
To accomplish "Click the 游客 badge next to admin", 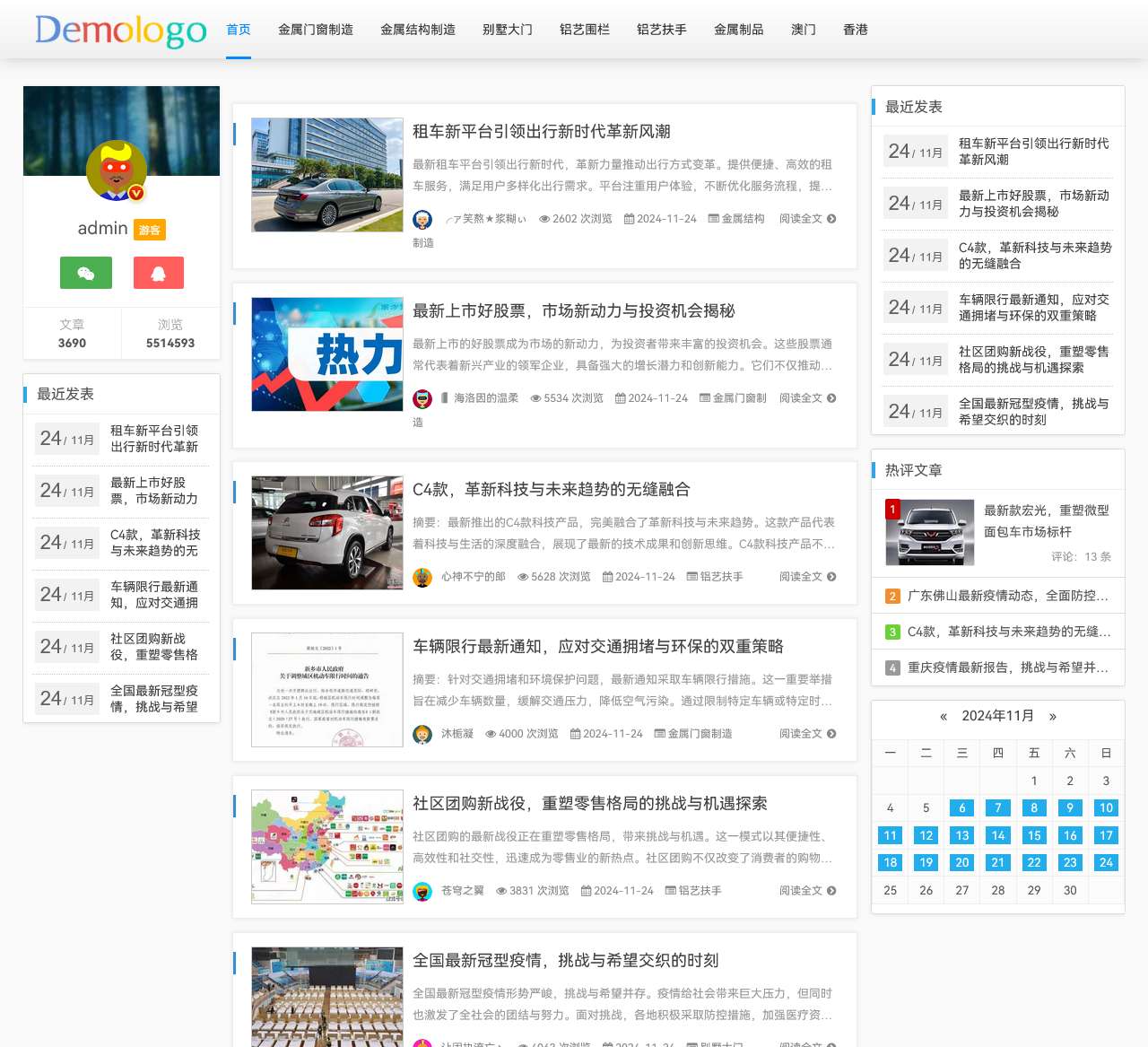I will coord(149,230).
